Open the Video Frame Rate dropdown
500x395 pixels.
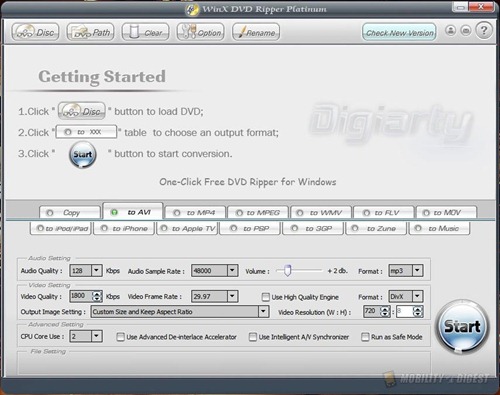[233, 296]
